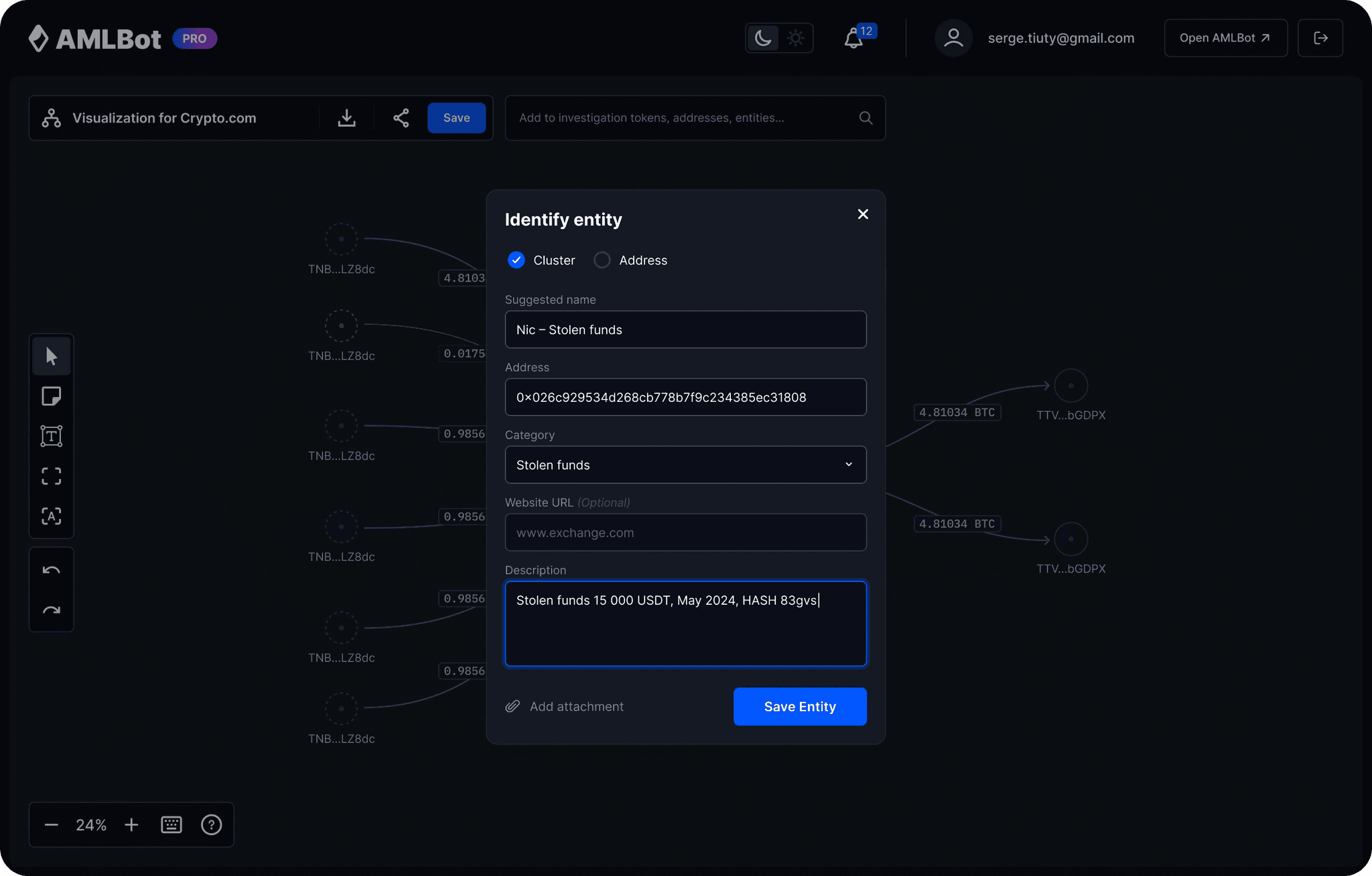Viewport: 1372px width, 876px height.
Task: Download the visualization
Action: point(346,118)
